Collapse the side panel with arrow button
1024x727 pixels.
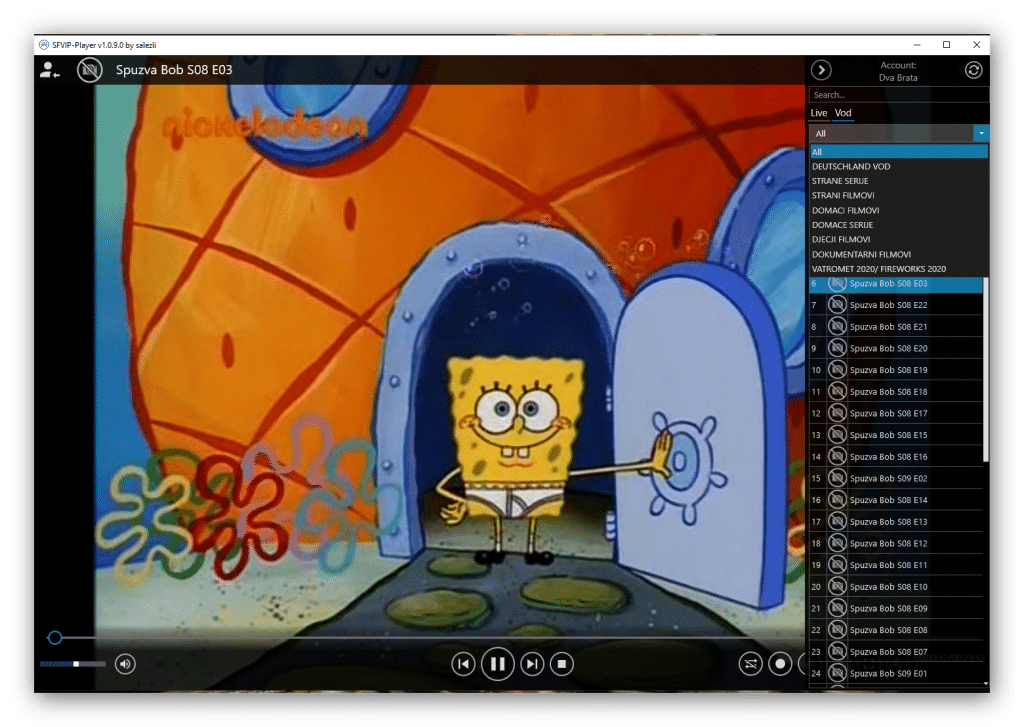(821, 70)
